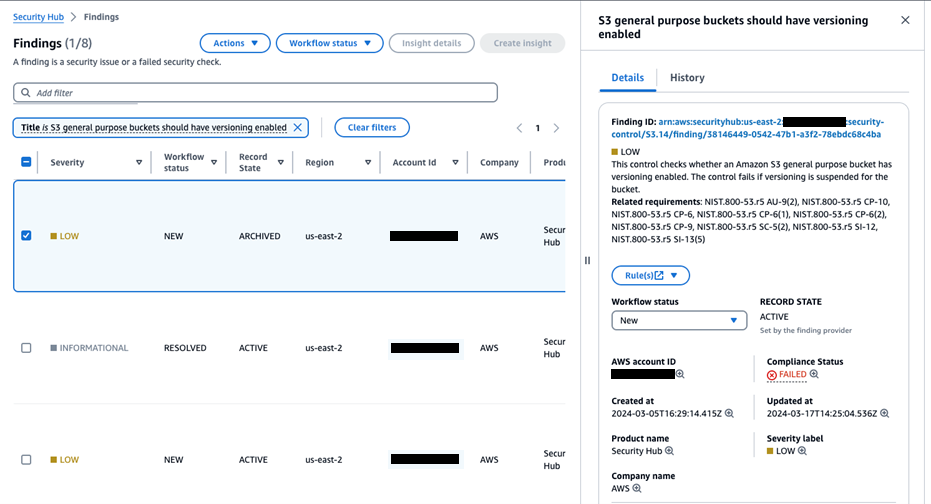This screenshot has height=504, width=931.
Task: Sort by Record State column arrow
Action: (x=281, y=162)
